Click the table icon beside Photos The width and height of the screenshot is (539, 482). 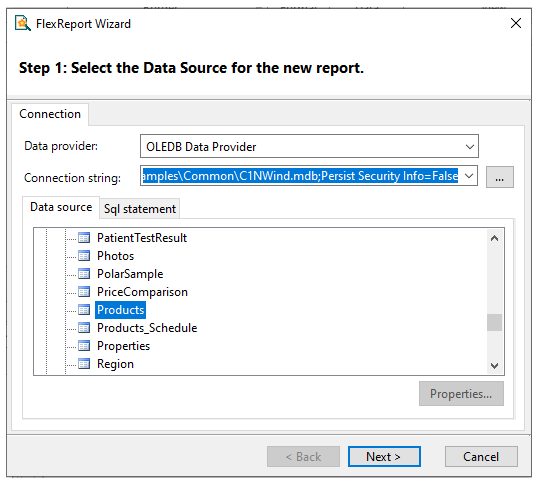84,256
